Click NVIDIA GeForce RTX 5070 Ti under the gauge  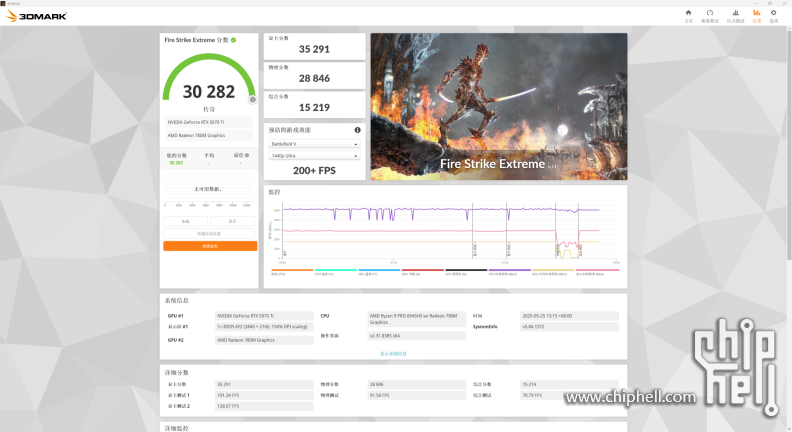point(209,122)
